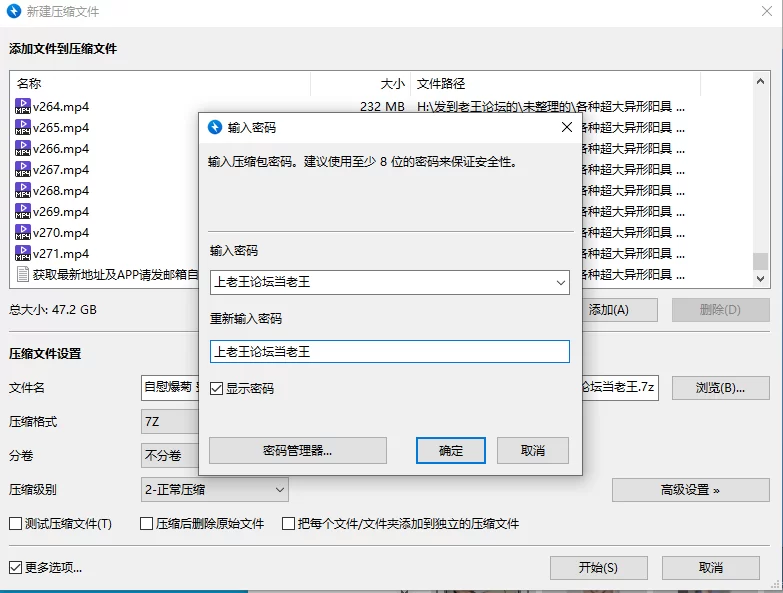Viewport: 783px width, 593px height.
Task: Click the 文件名 input field
Action: click(170, 388)
